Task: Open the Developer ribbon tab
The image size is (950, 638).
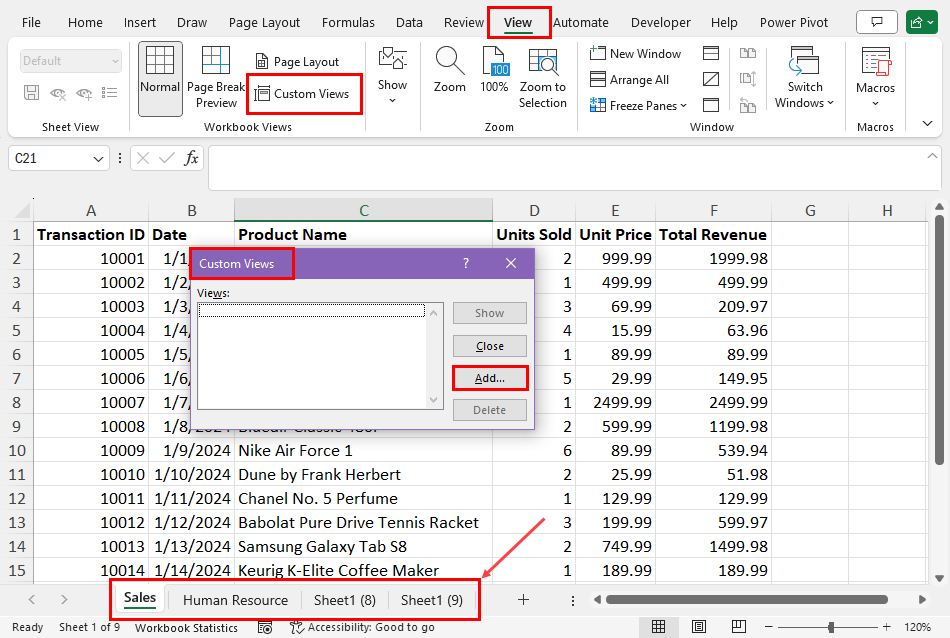Action: click(x=660, y=22)
